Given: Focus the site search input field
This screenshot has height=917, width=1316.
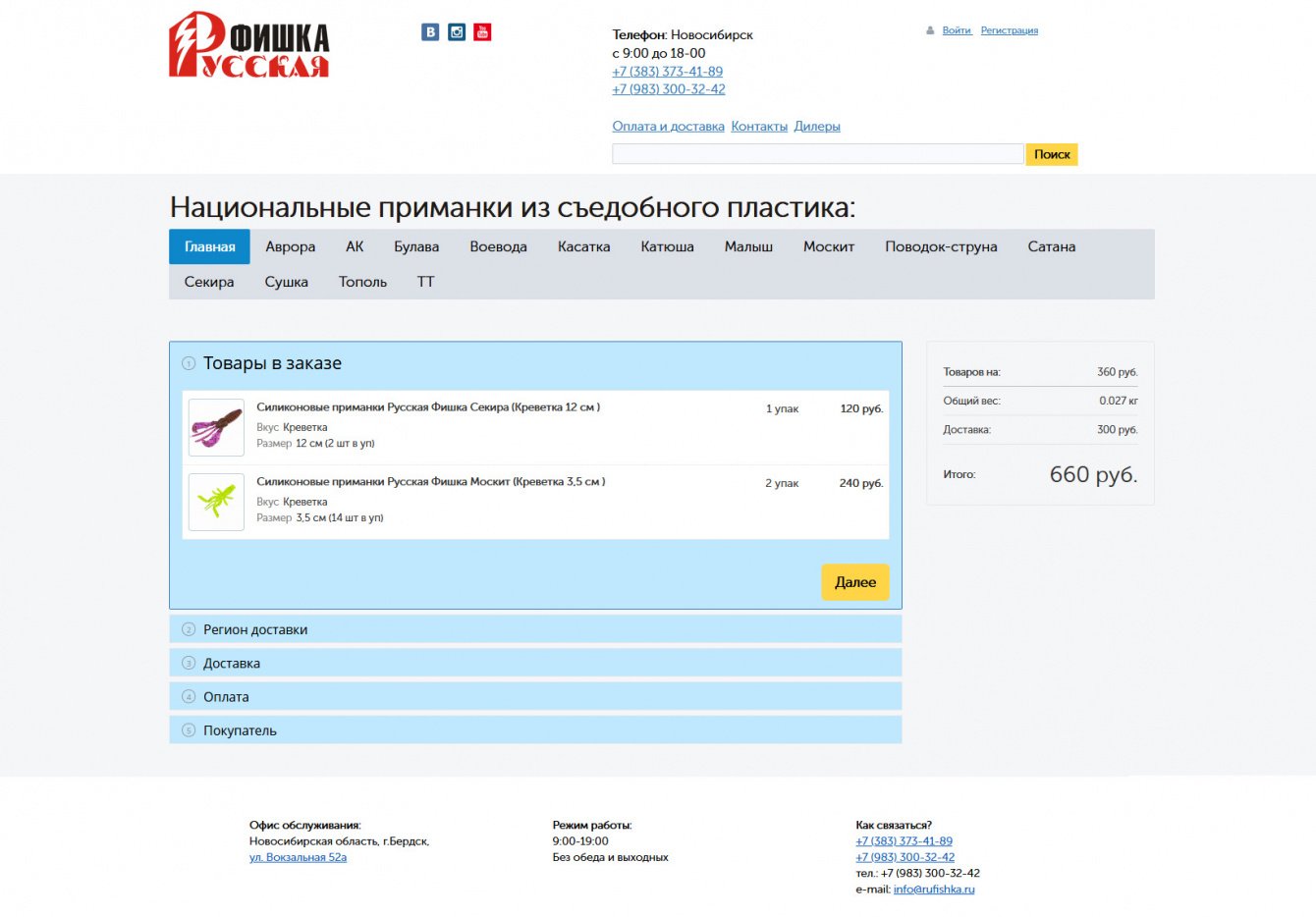Looking at the screenshot, I should point(818,154).
